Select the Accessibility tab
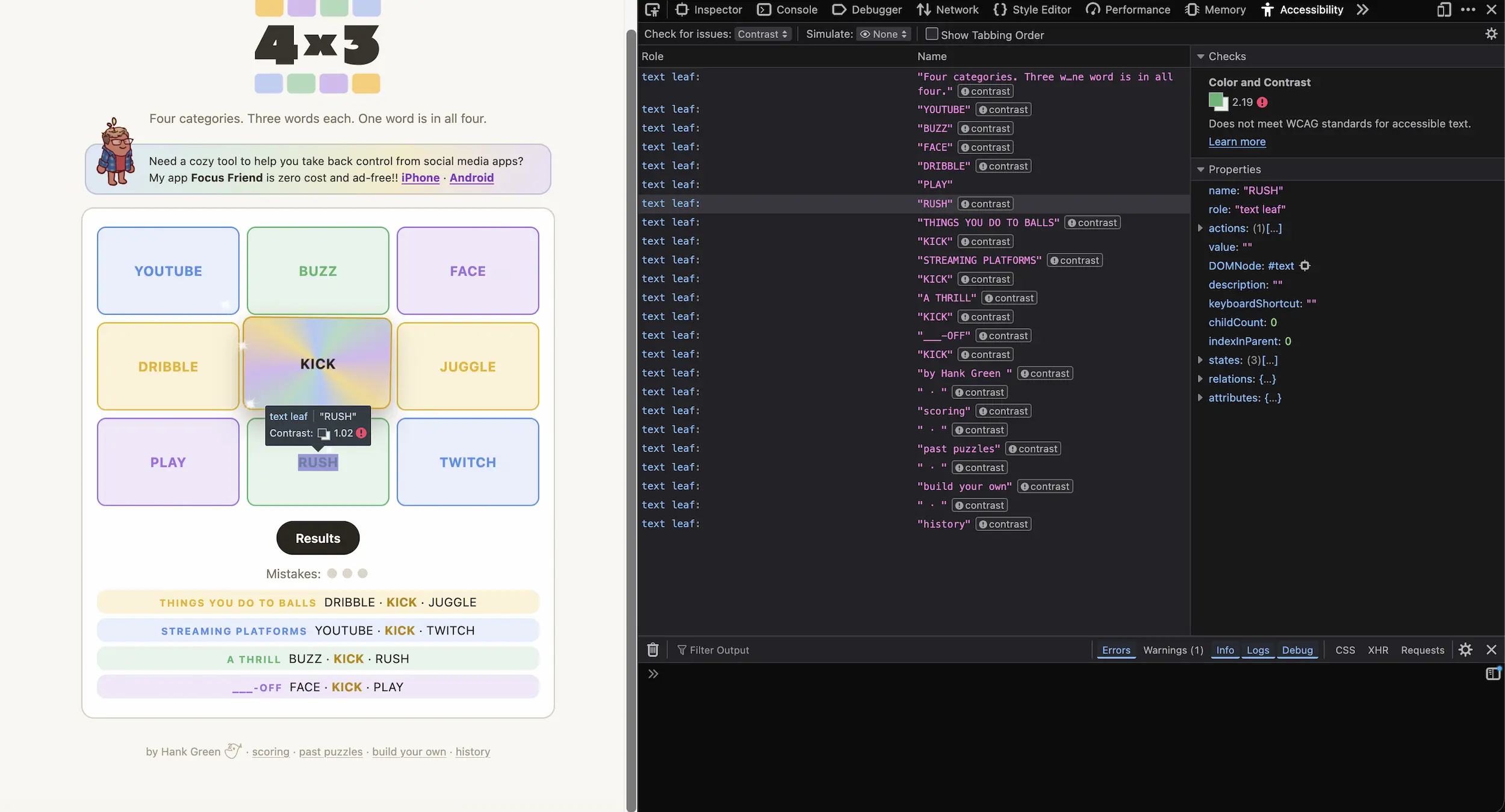 click(1302, 10)
